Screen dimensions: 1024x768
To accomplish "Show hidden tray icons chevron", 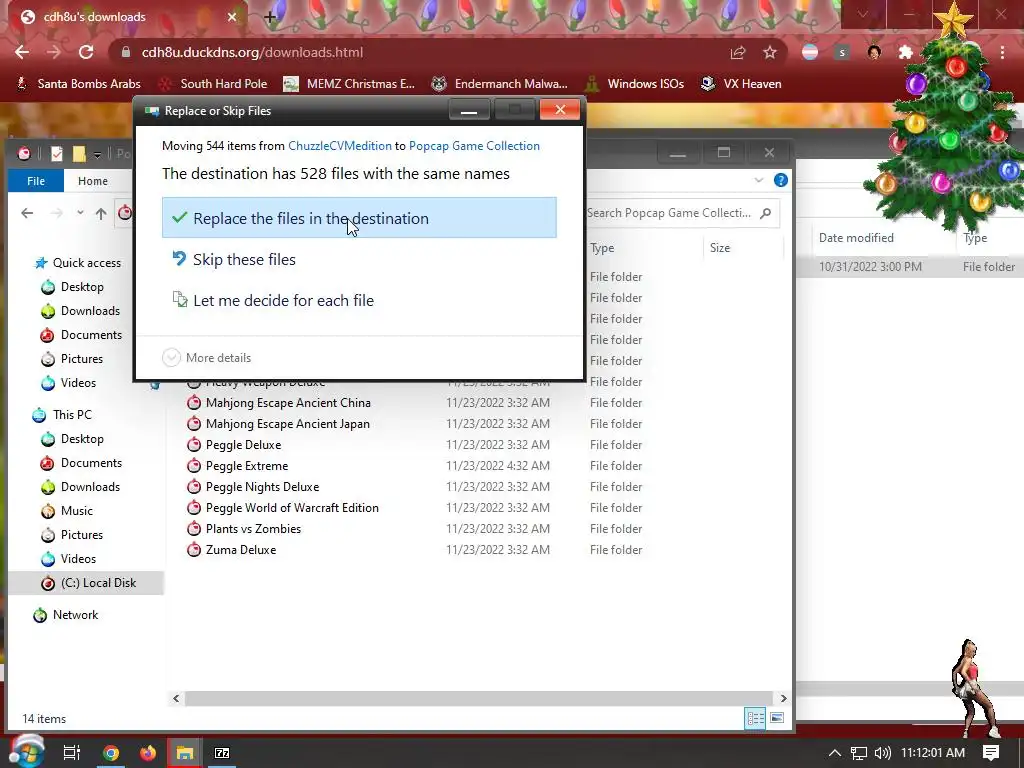I will coord(835,753).
